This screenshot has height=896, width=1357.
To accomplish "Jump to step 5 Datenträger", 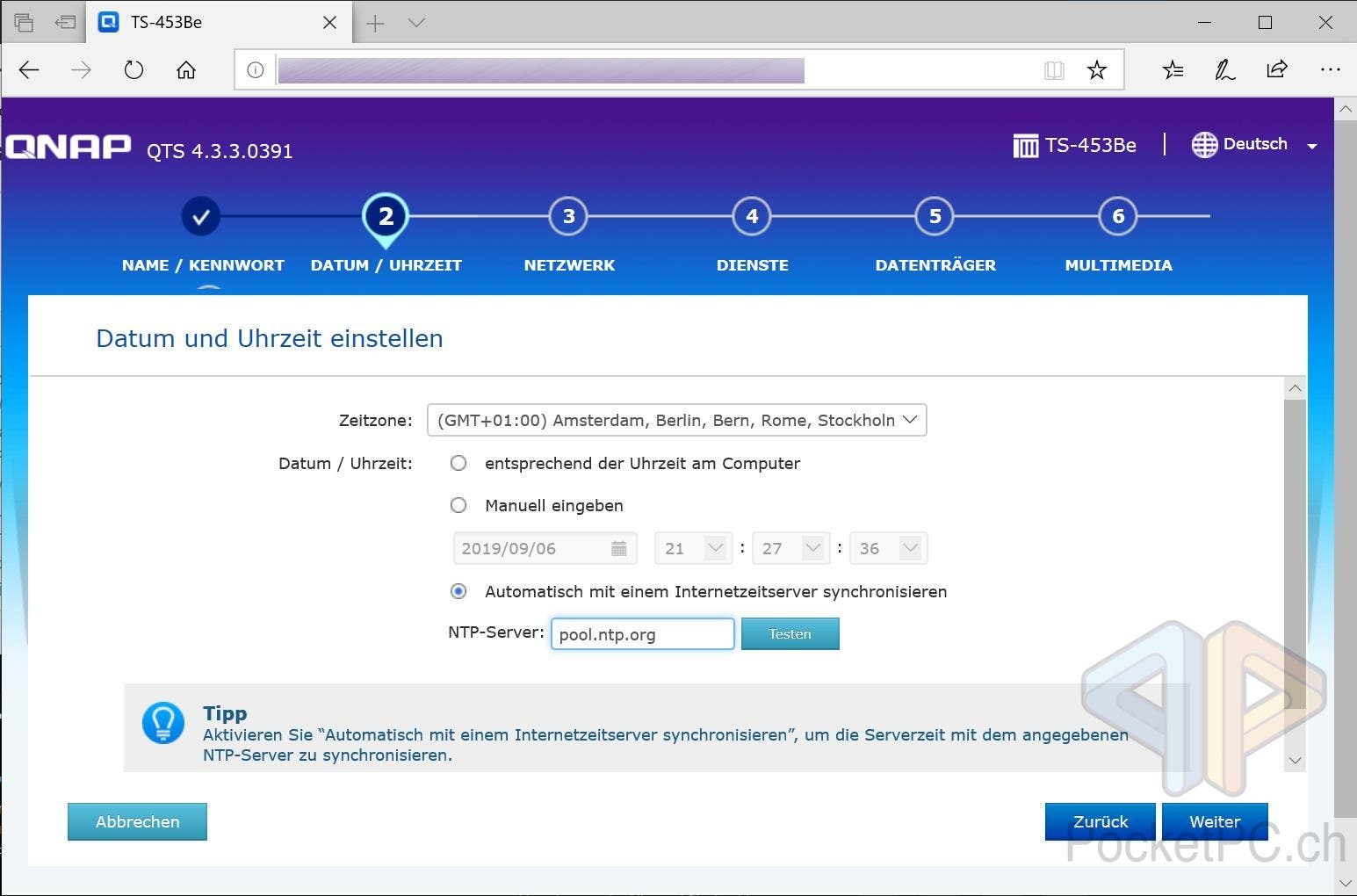I will click(x=935, y=216).
